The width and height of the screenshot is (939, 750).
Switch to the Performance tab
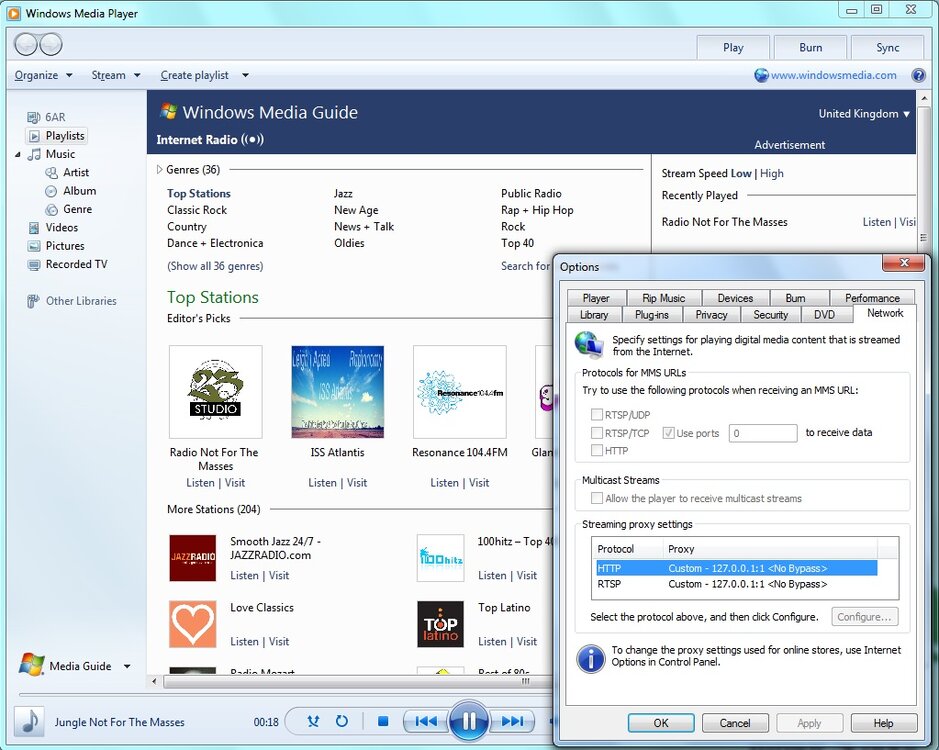click(872, 298)
